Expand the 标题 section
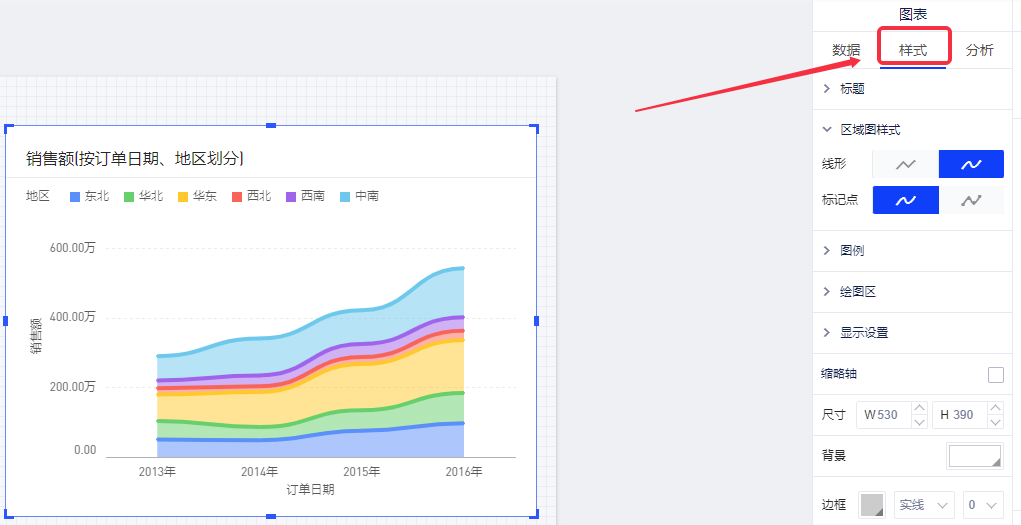 [852, 89]
